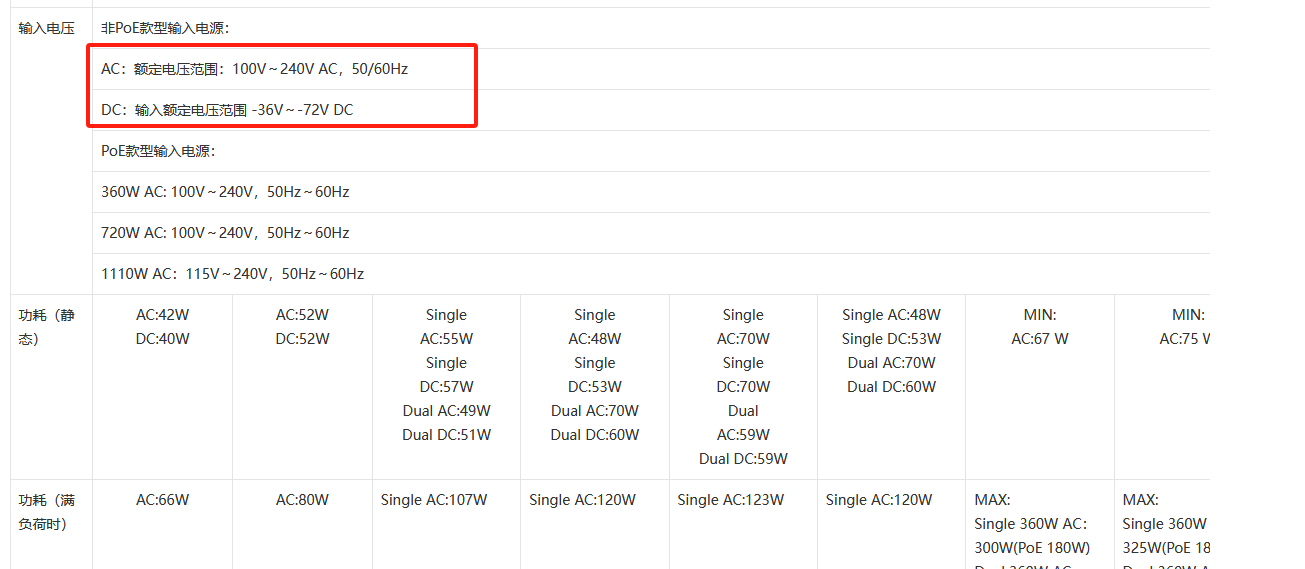The height and width of the screenshot is (569, 1305).
Task: Select the AC:66W full-load power cell
Action: click(162, 500)
